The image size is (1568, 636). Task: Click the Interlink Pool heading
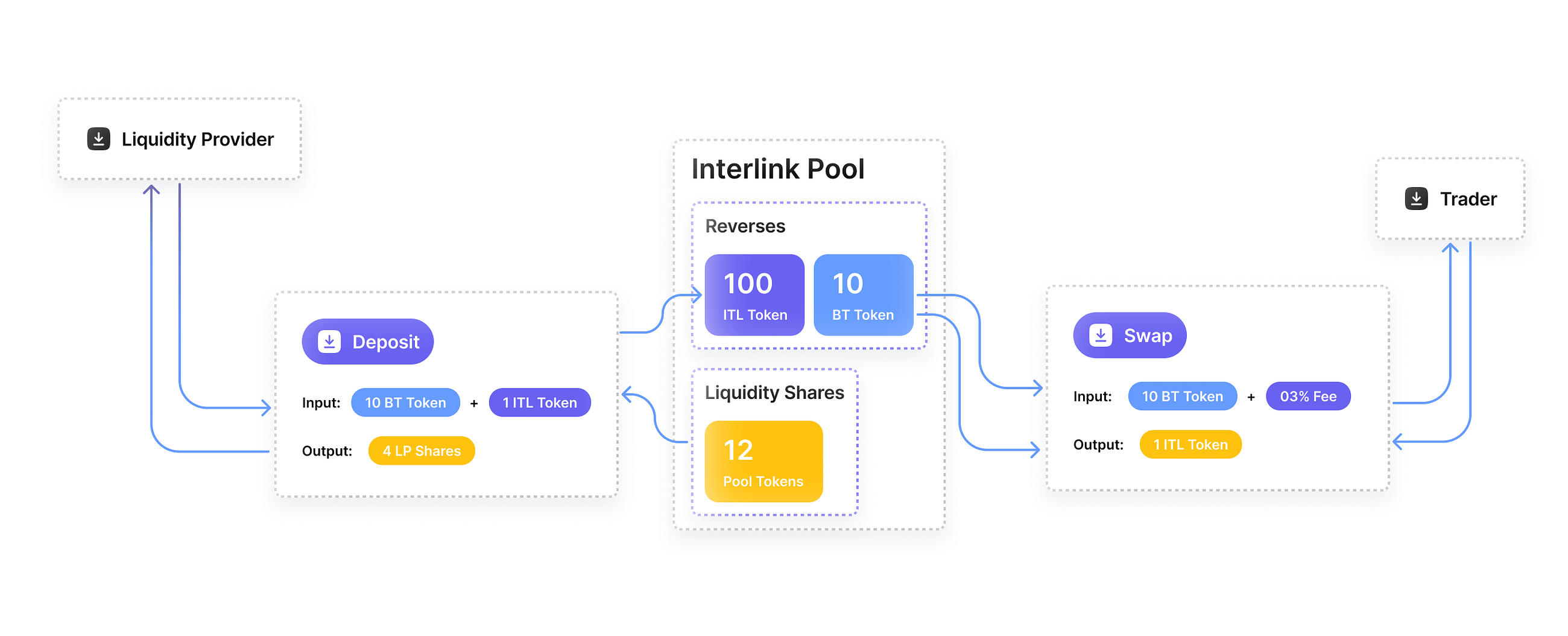click(x=778, y=169)
